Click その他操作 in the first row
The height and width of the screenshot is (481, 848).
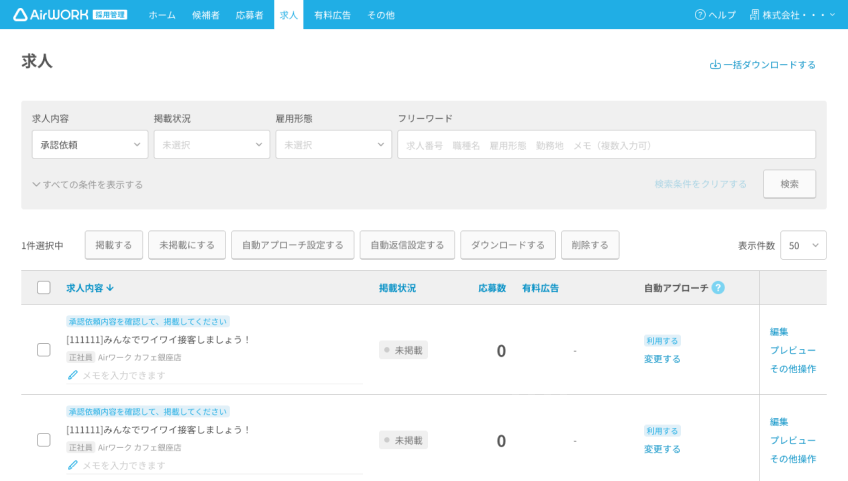(x=793, y=368)
